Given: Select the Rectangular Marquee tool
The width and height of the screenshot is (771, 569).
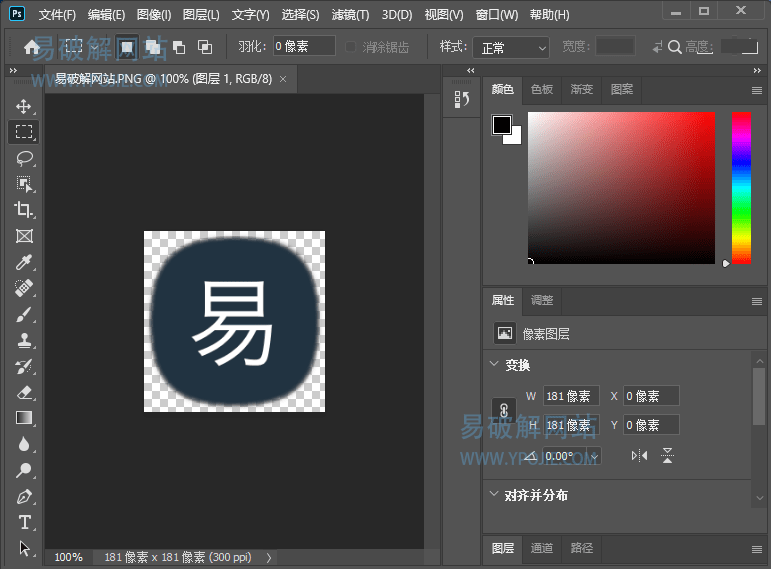Looking at the screenshot, I should (x=24, y=132).
